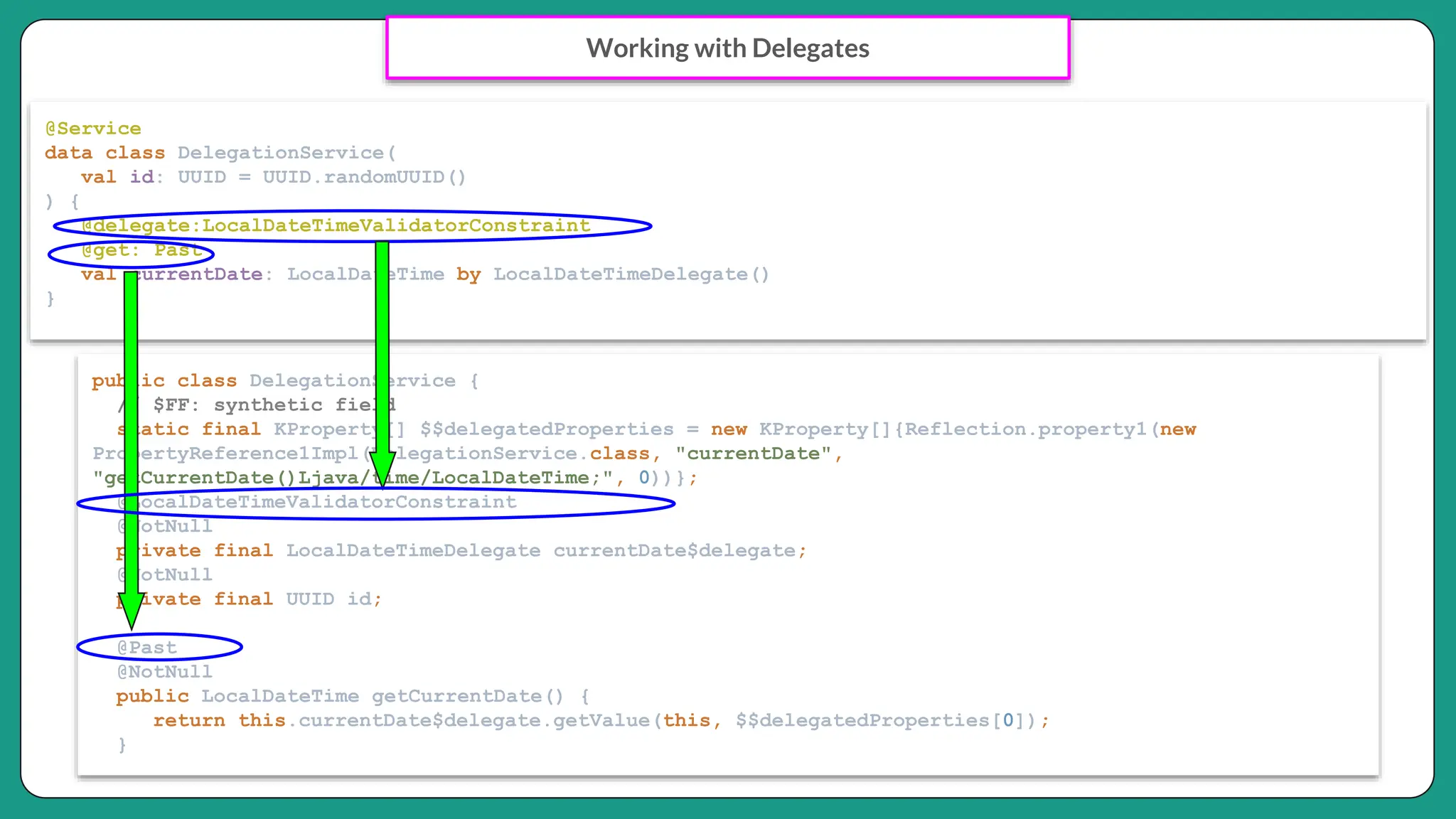Click the "@Past" annotation in Java code

[147, 648]
